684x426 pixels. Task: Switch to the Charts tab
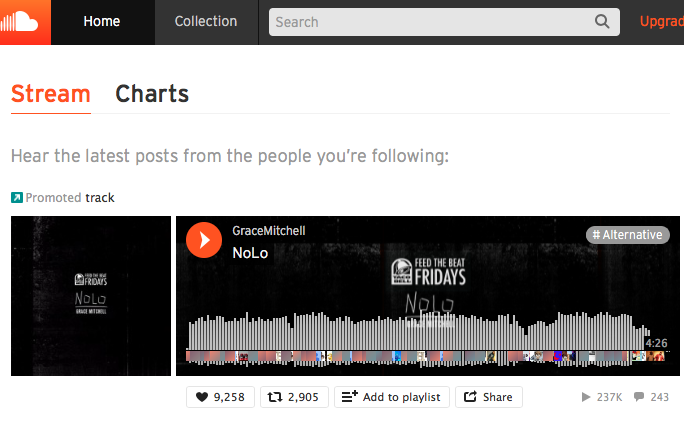[152, 94]
